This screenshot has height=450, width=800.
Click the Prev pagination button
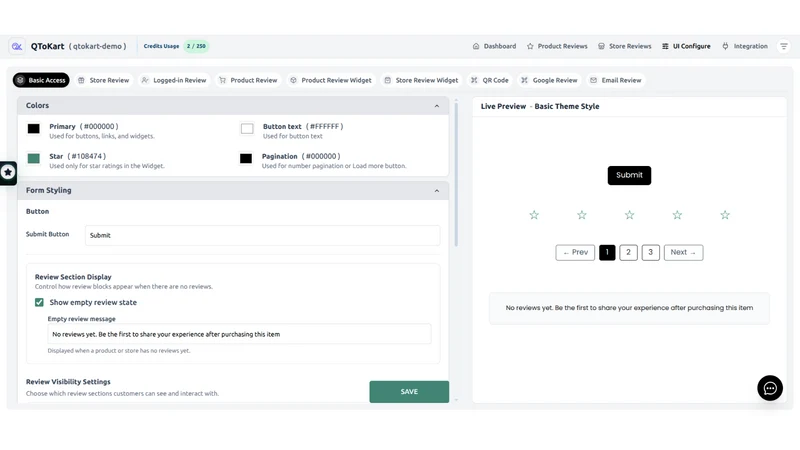tap(575, 253)
